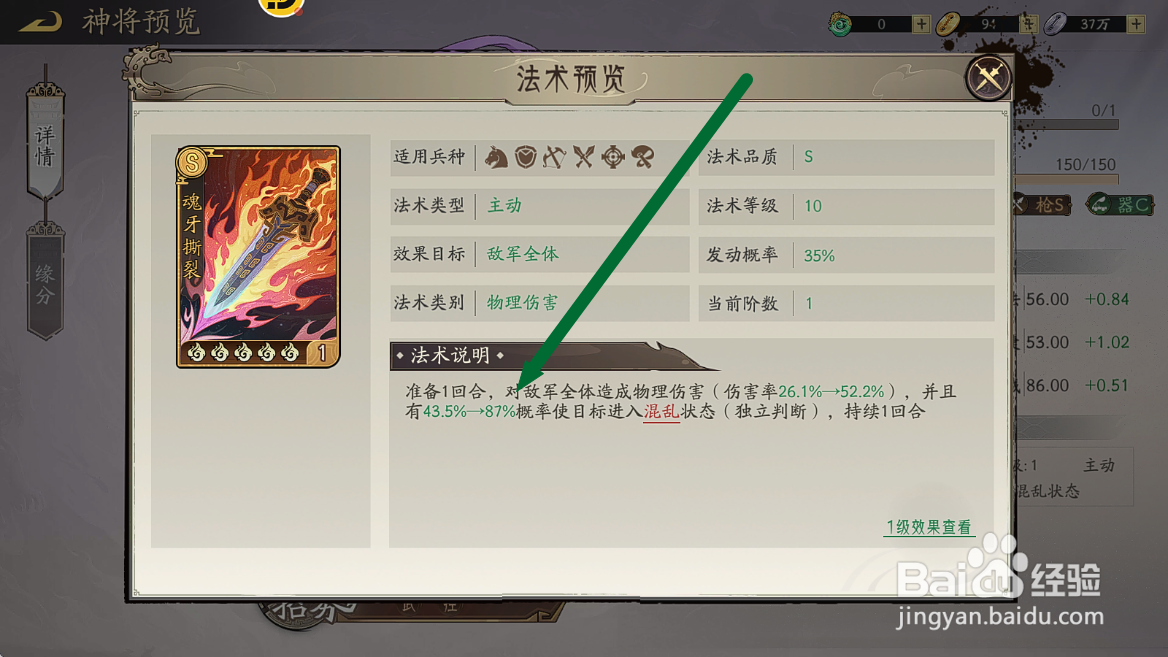Viewport: 1168px width, 657px height.
Task: Click the 150/150 progress bar
Action: (x=1067, y=179)
